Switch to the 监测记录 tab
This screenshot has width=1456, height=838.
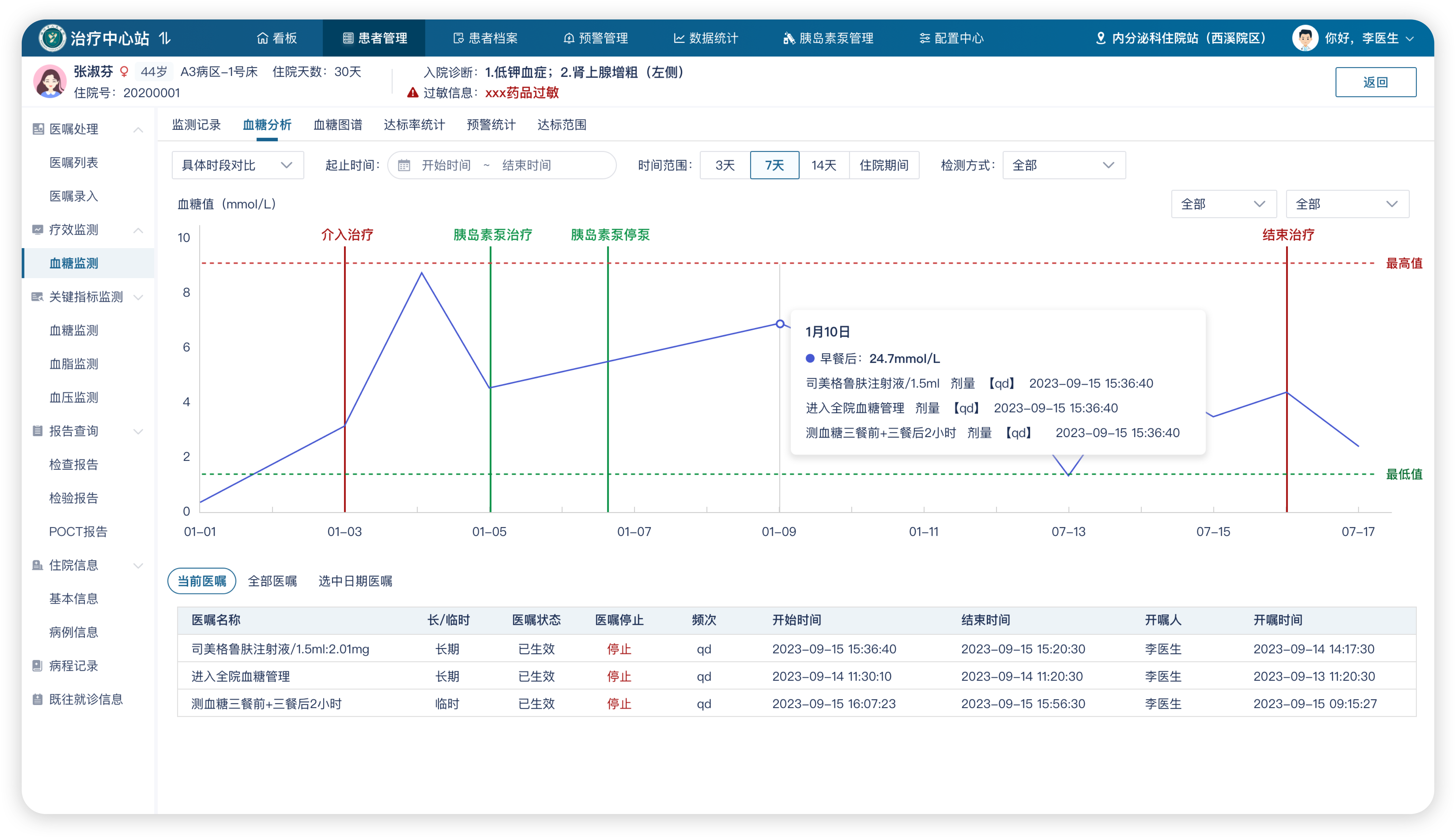coord(196,125)
